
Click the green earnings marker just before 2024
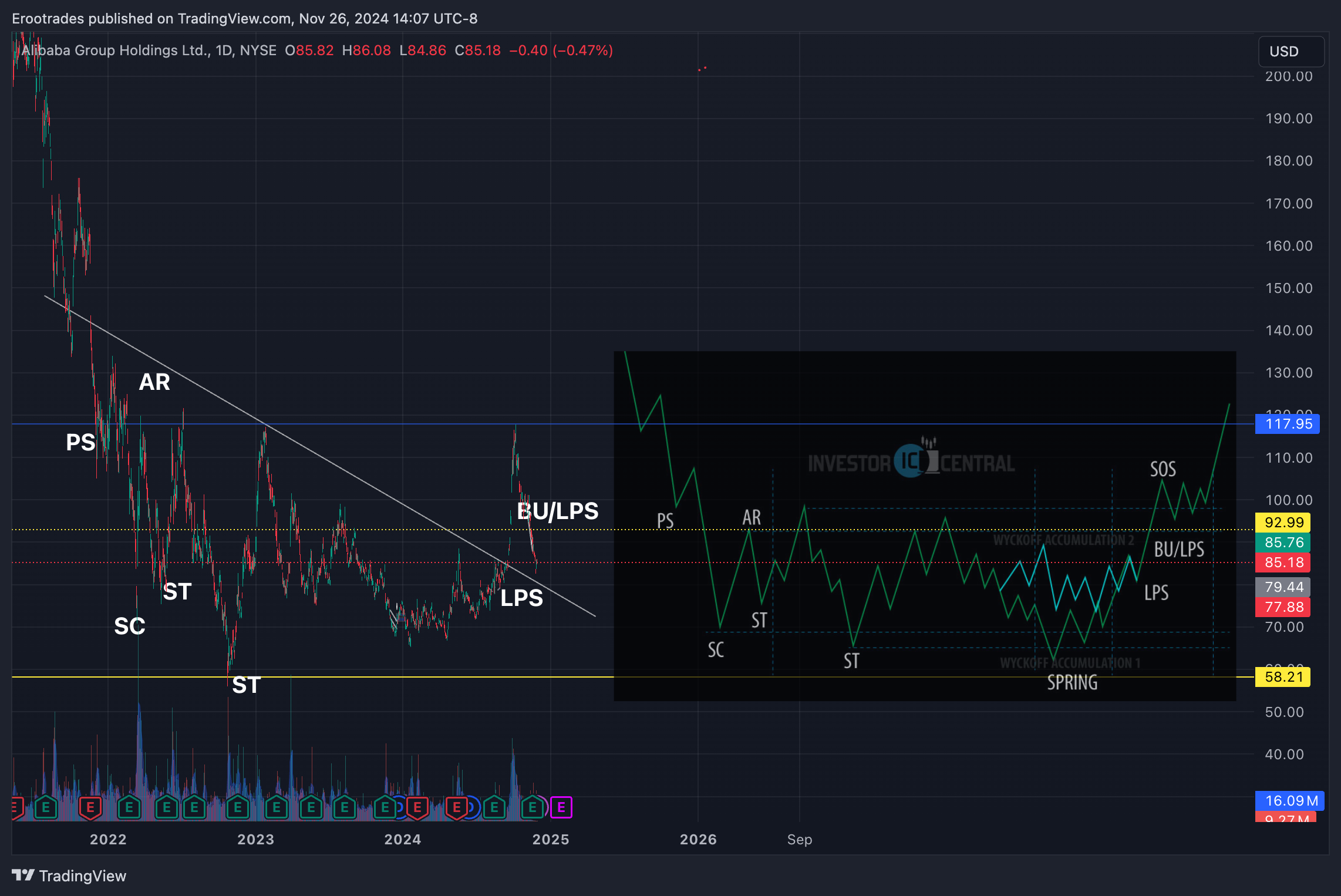tap(385, 807)
